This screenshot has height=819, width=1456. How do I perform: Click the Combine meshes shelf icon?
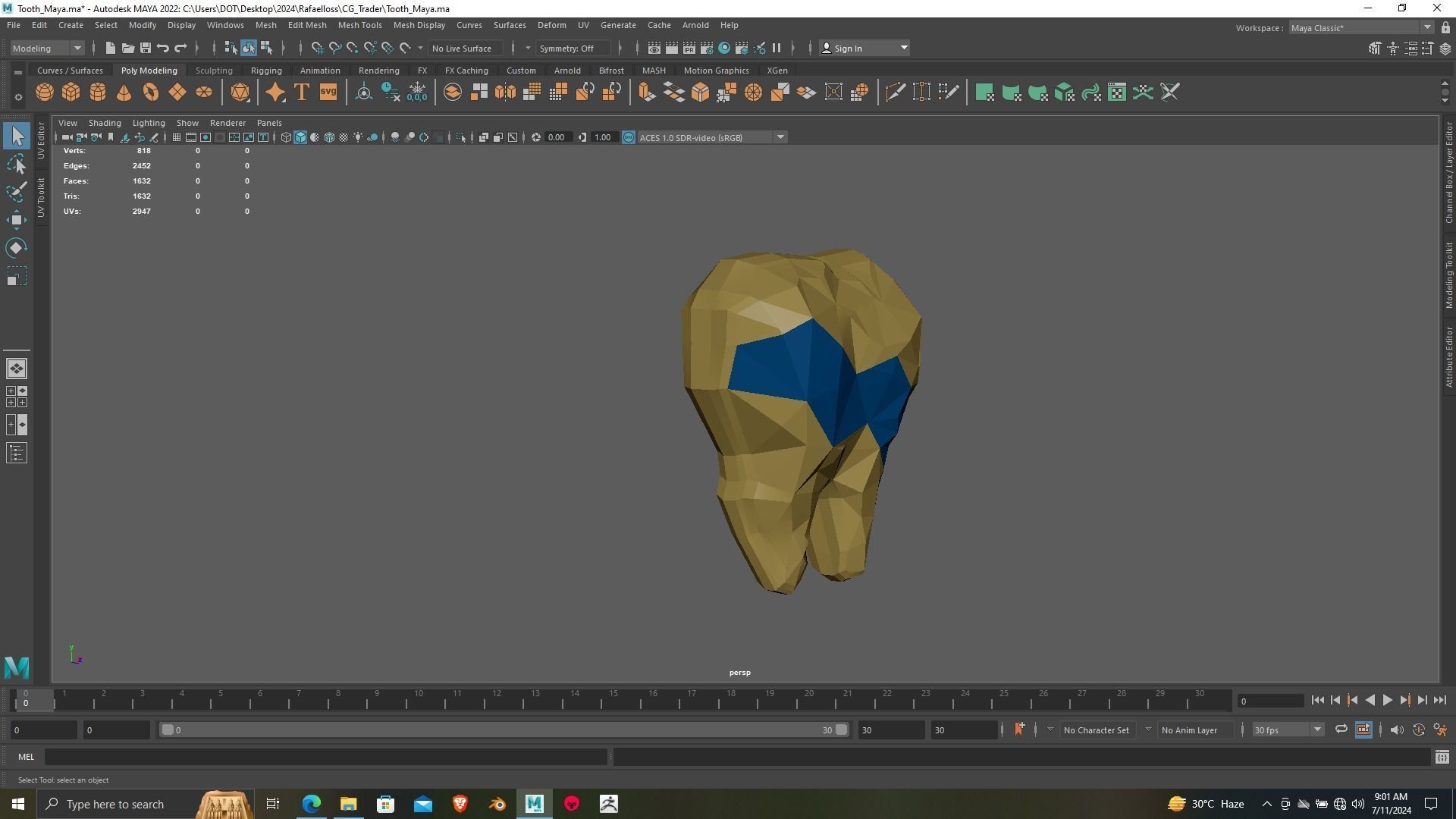pos(453,93)
